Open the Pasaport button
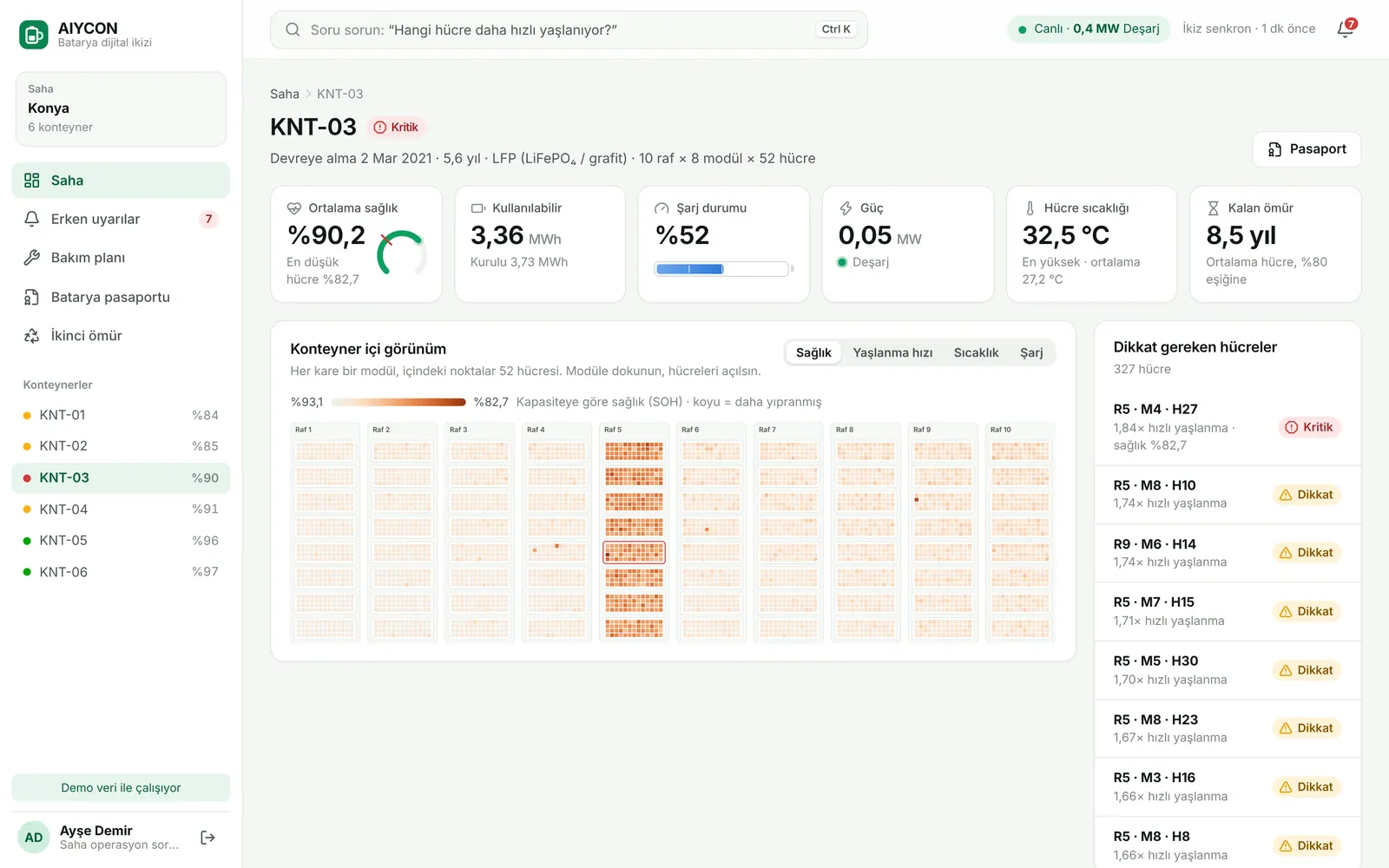Screen dimensions: 1389x868 tap(1307, 149)
